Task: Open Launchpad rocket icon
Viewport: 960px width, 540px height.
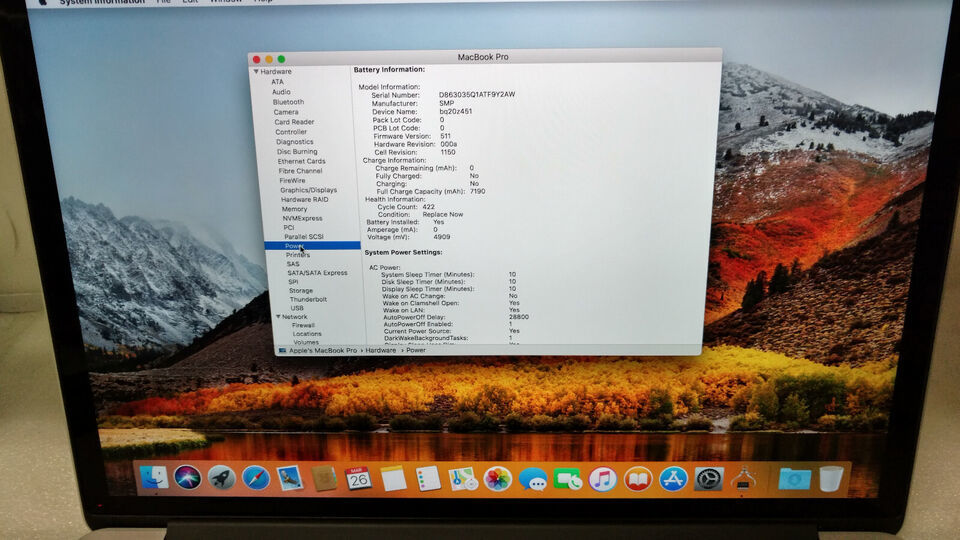Action: tap(221, 478)
